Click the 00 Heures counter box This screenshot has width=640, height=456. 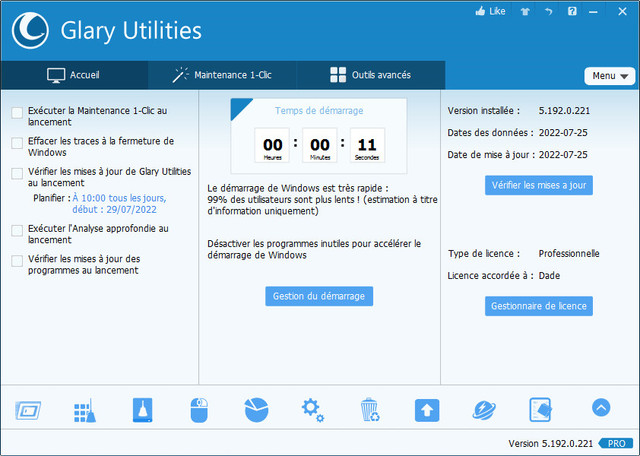[x=272, y=145]
